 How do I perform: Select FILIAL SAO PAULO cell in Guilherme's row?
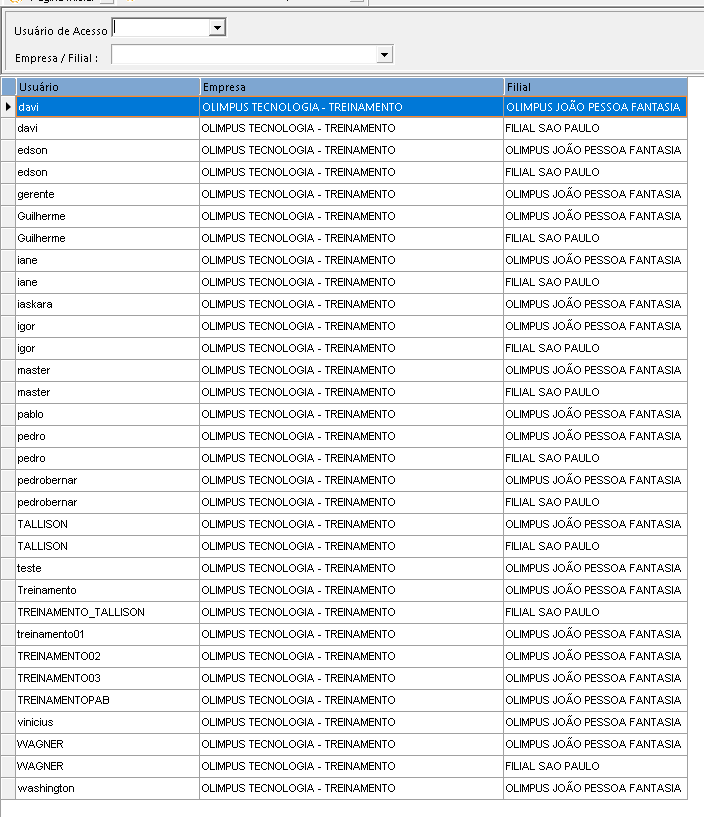point(596,238)
